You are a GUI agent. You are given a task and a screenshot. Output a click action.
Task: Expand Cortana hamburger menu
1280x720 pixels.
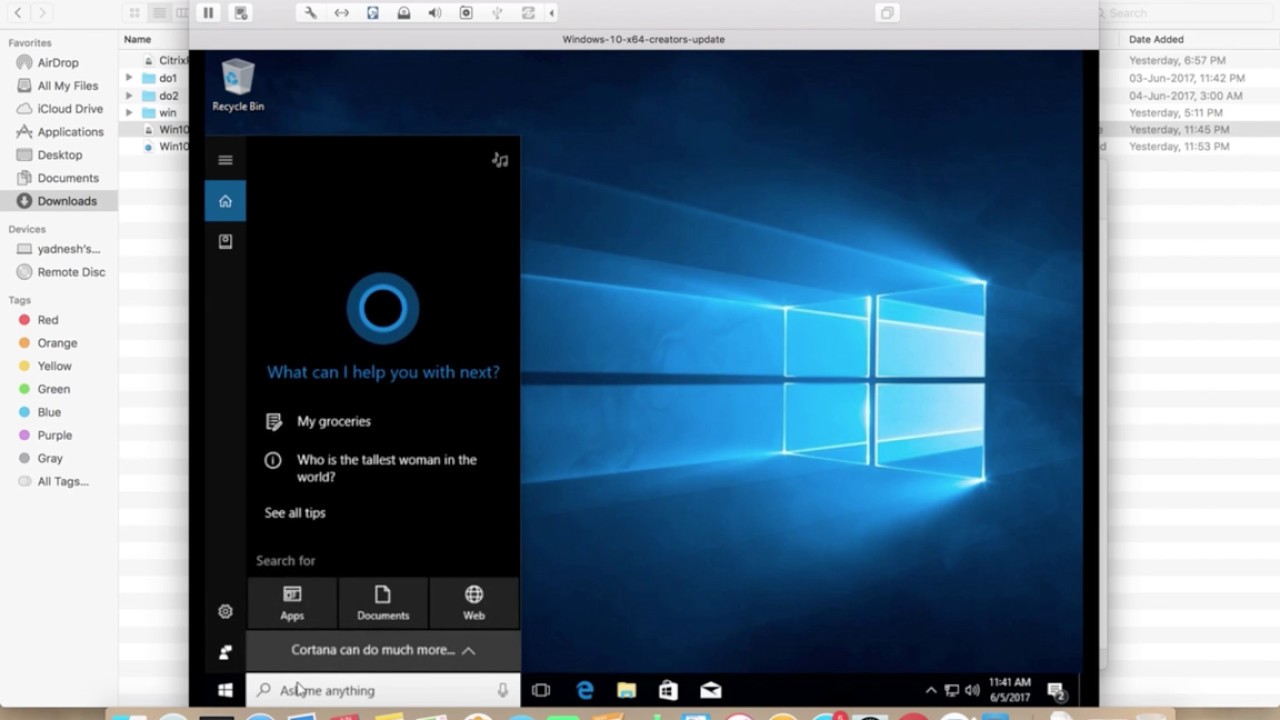coord(225,160)
